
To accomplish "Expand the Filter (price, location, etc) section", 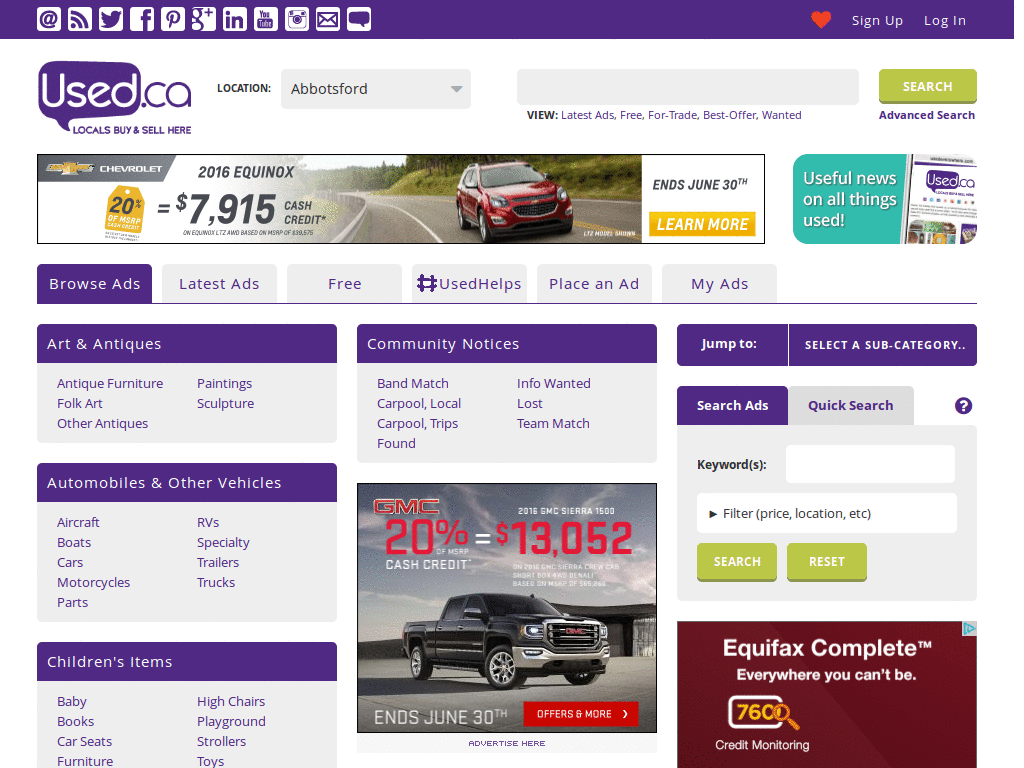I will coord(827,513).
